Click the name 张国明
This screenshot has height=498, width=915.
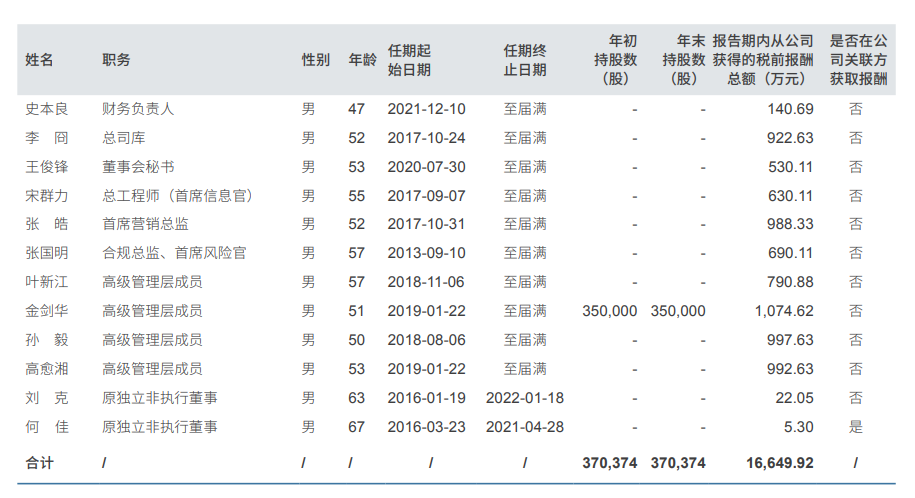pos(47,253)
